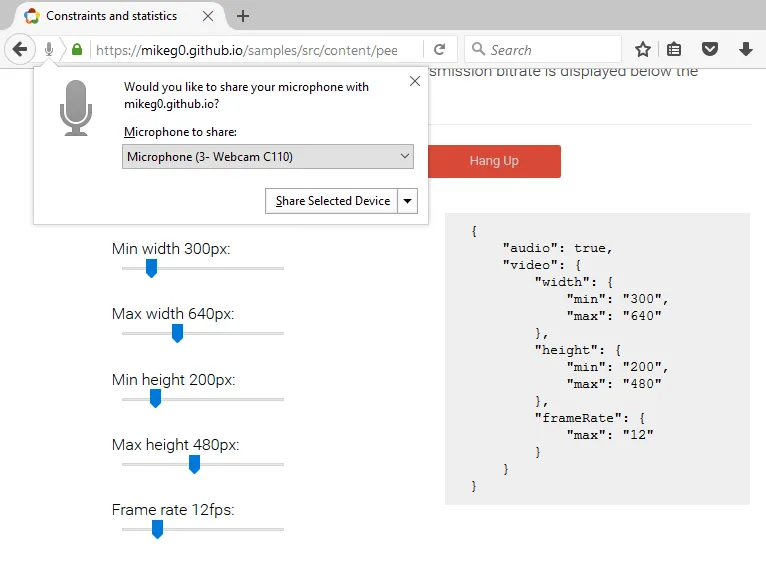Viewport: 766px width, 570px height.
Task: Click the Frame rate slider handle
Action: 157,529
